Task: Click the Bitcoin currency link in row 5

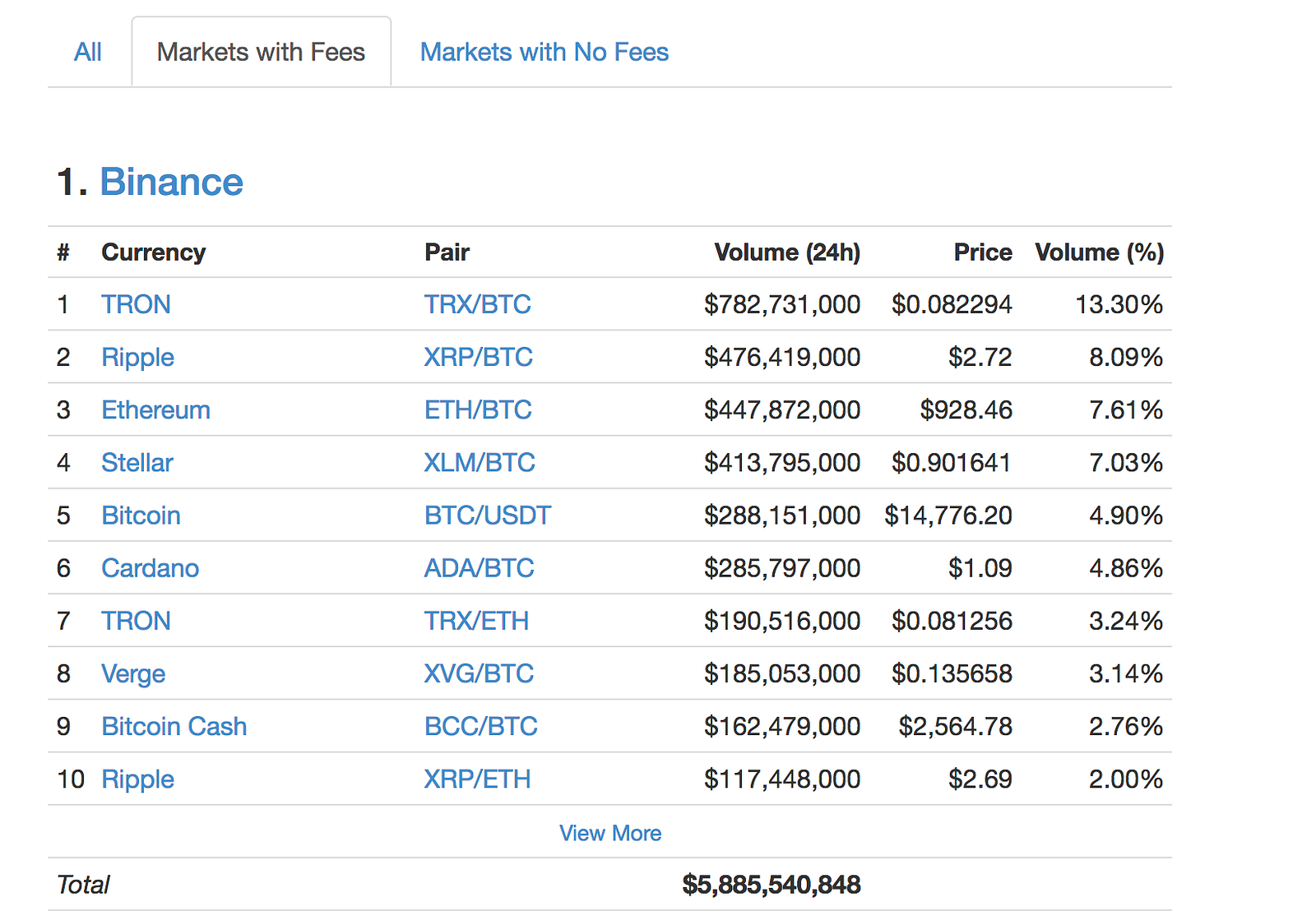Action: [x=141, y=515]
